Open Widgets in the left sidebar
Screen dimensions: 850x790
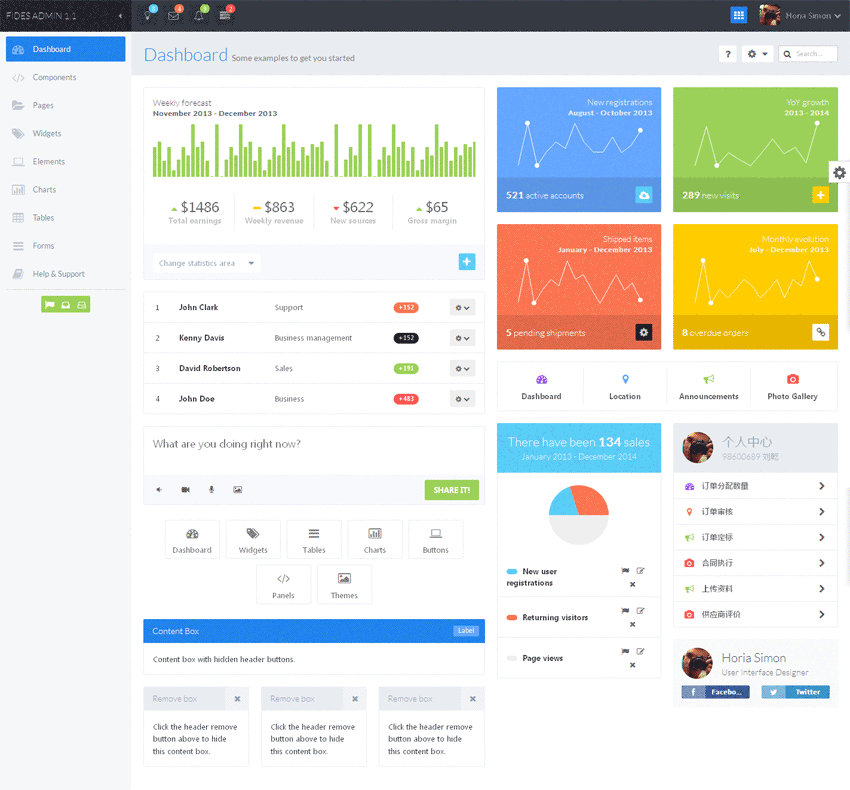point(47,133)
